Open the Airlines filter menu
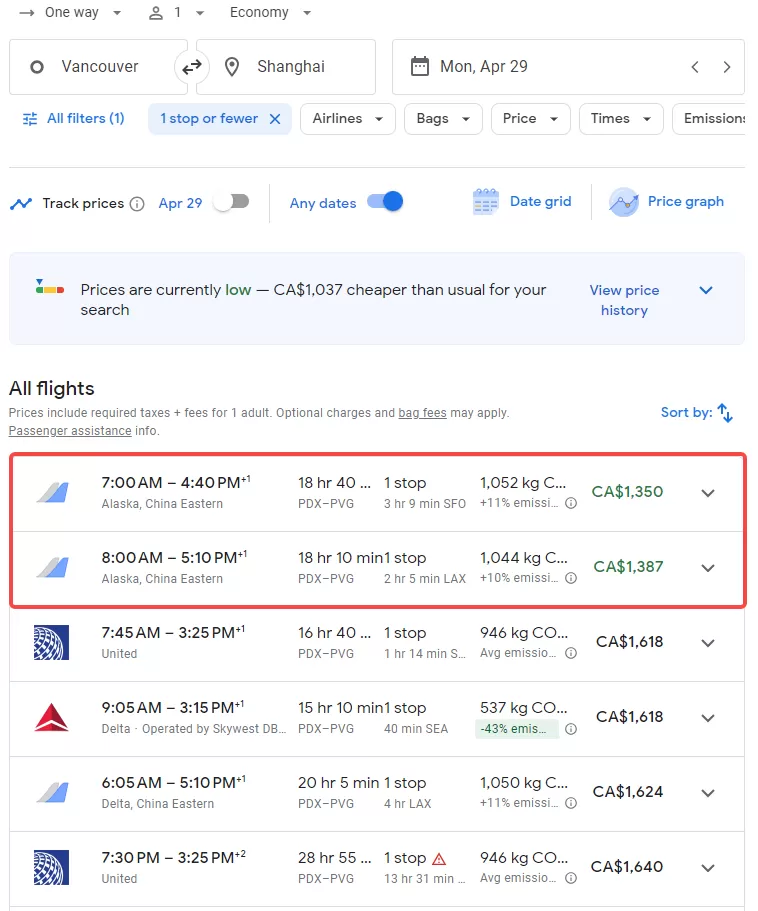This screenshot has width=758, height=911. pyautogui.click(x=348, y=119)
